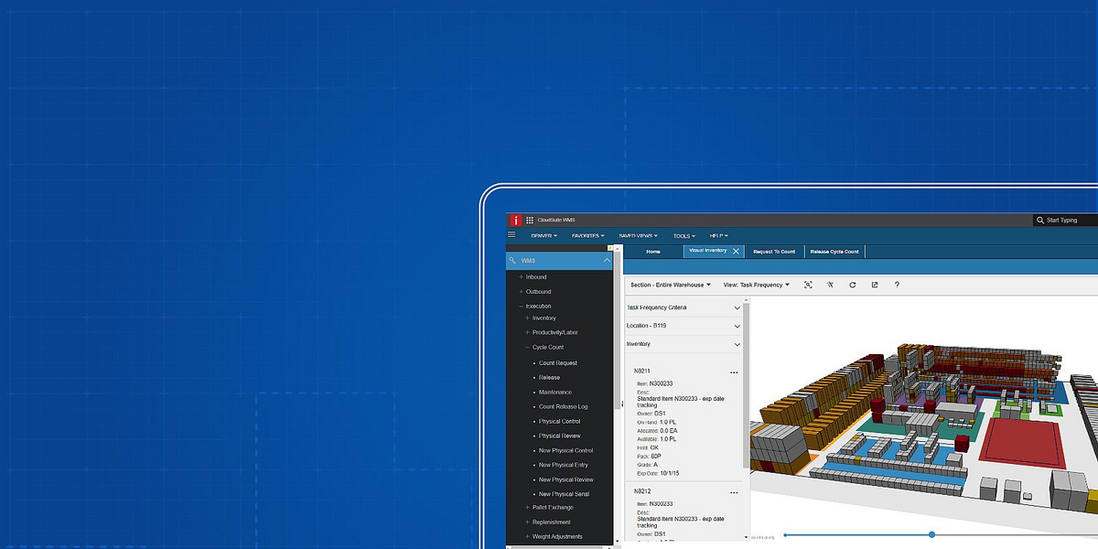The width and height of the screenshot is (1098, 549).
Task: Click the yellow pin icon above sidebar
Action: pyautogui.click(x=610, y=247)
